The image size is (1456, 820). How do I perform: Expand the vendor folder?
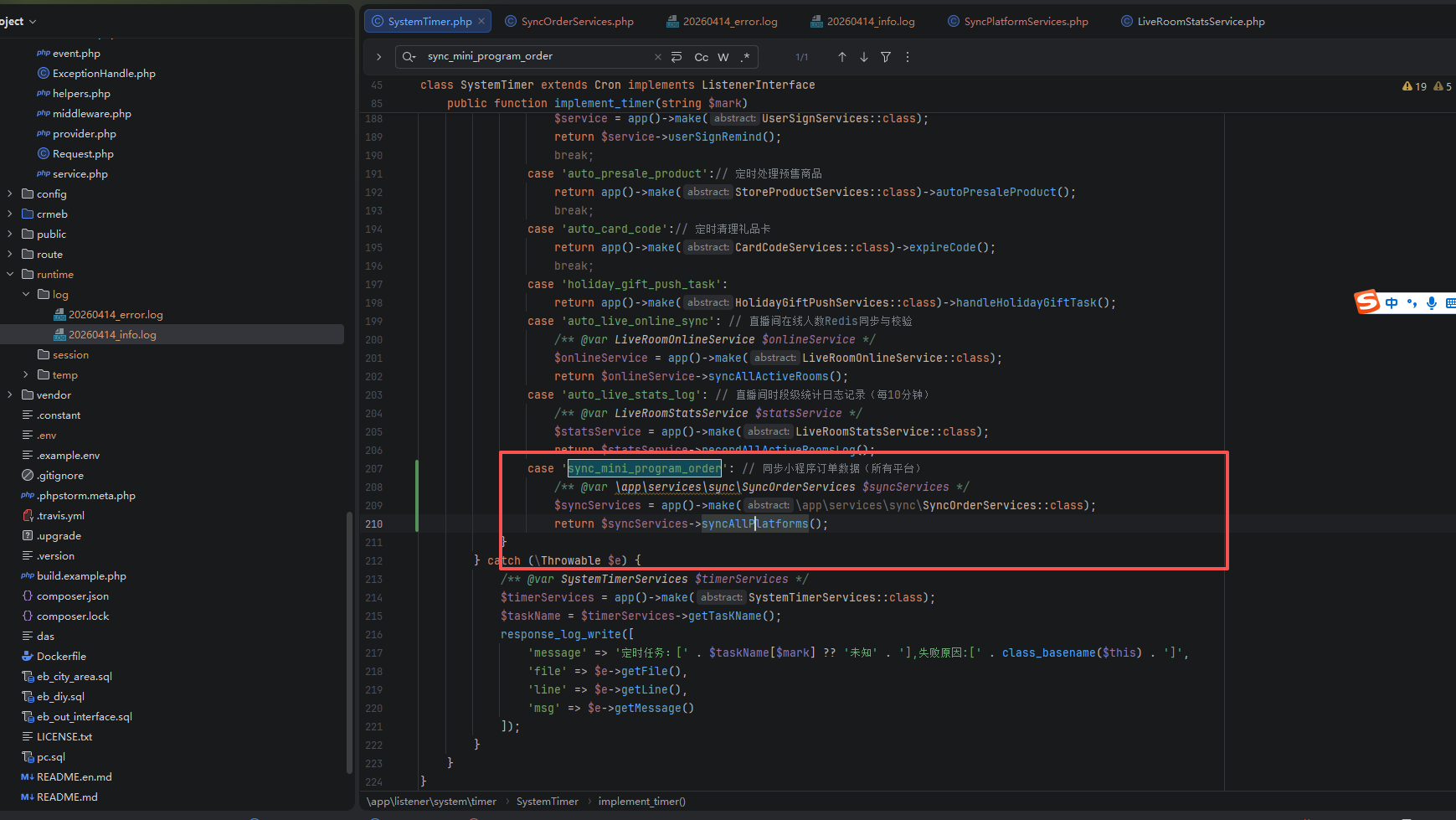click(10, 395)
